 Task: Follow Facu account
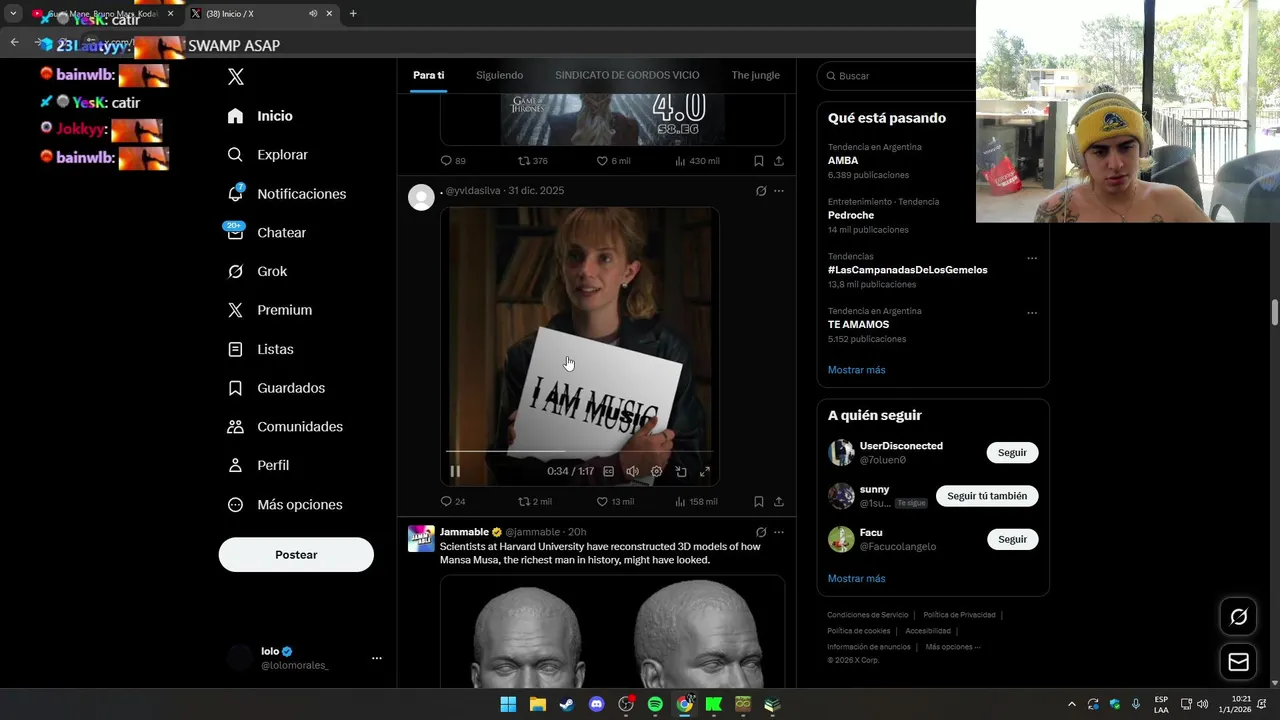1012,539
